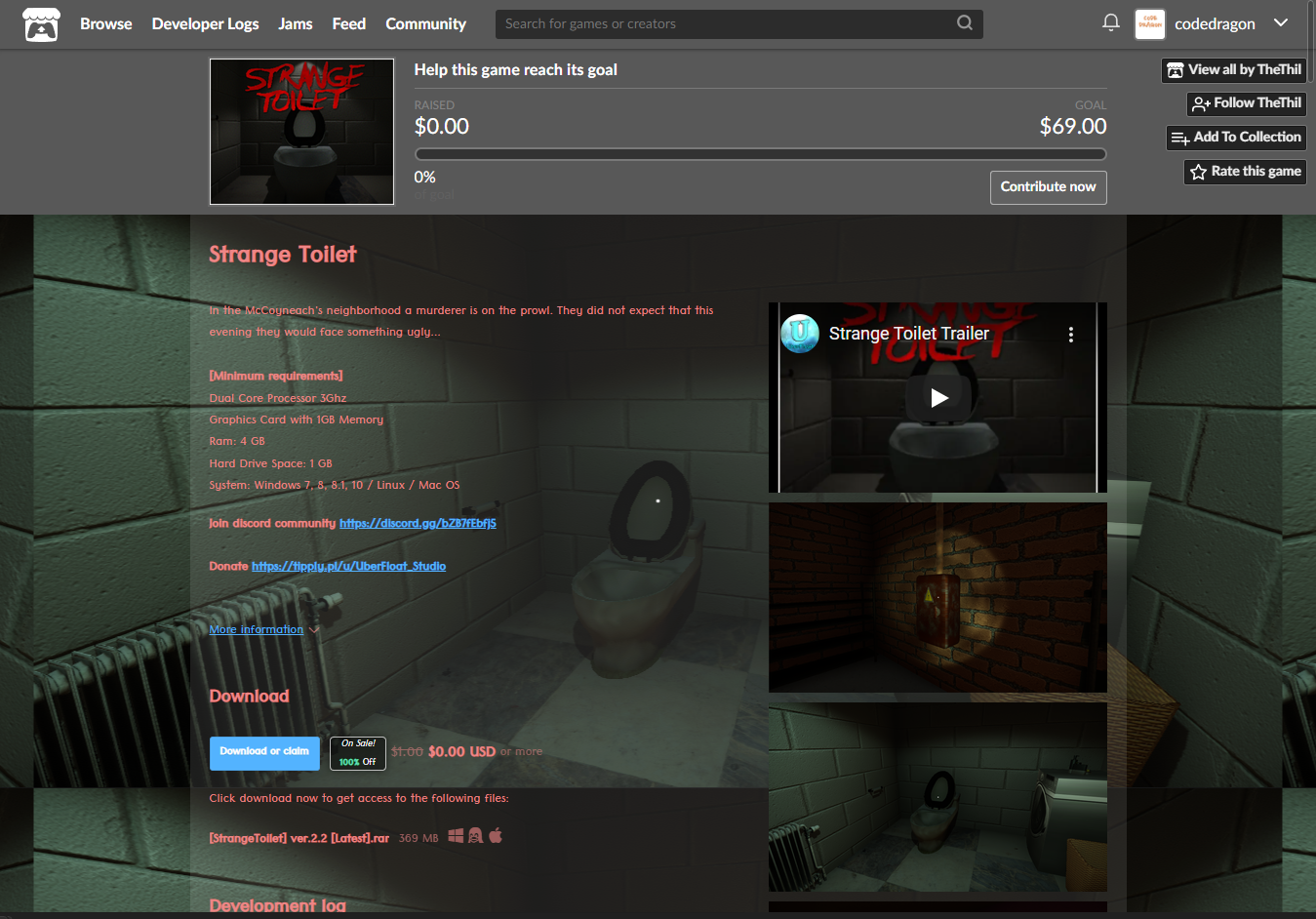Image resolution: width=1316 pixels, height=919 pixels.
Task: Play the Strange Toilet Trailer video
Action: (938, 397)
